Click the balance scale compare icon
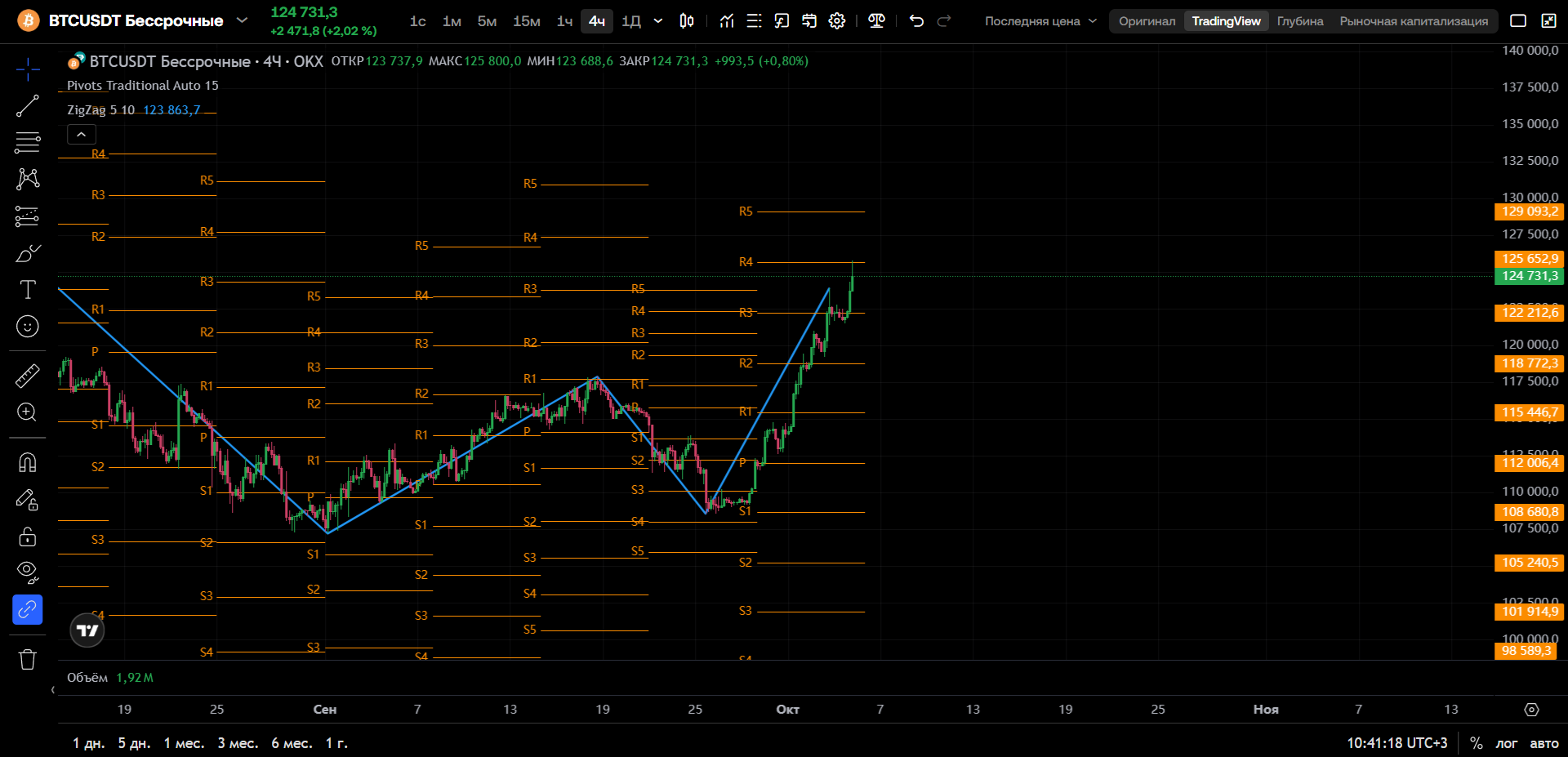The width and height of the screenshot is (1568, 757). pyautogui.click(x=877, y=21)
